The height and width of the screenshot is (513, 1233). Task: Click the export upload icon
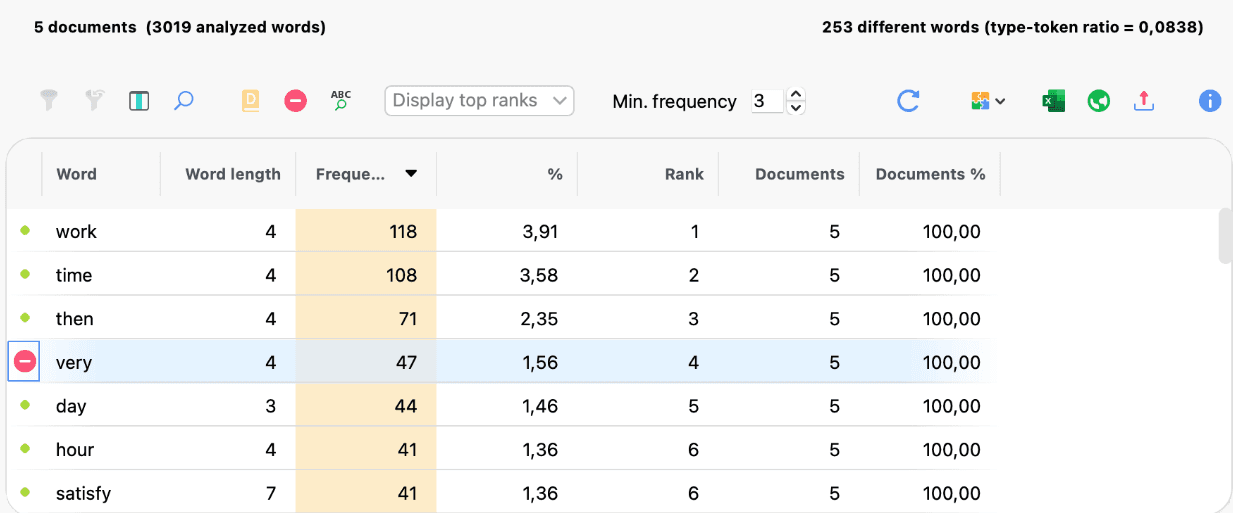tap(1144, 101)
